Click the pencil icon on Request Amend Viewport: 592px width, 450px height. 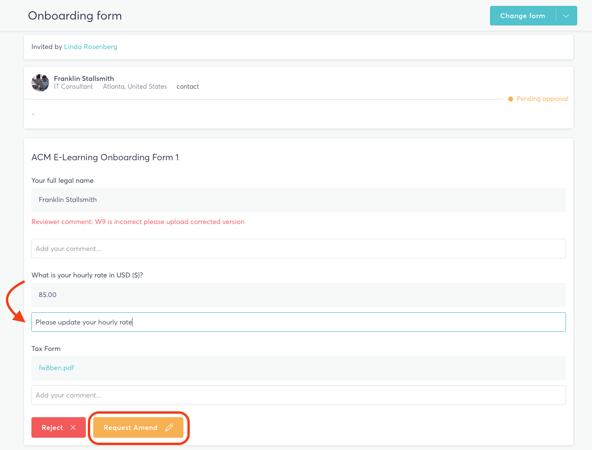(169, 427)
